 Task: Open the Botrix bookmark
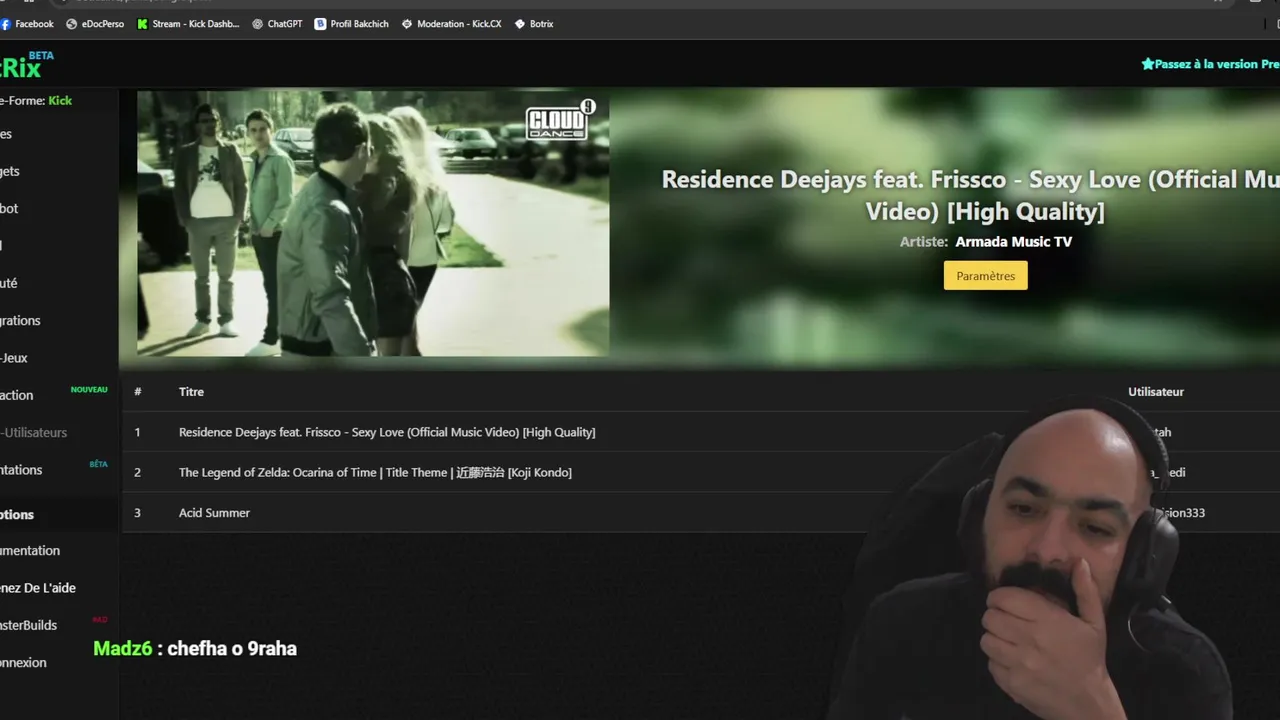(533, 24)
